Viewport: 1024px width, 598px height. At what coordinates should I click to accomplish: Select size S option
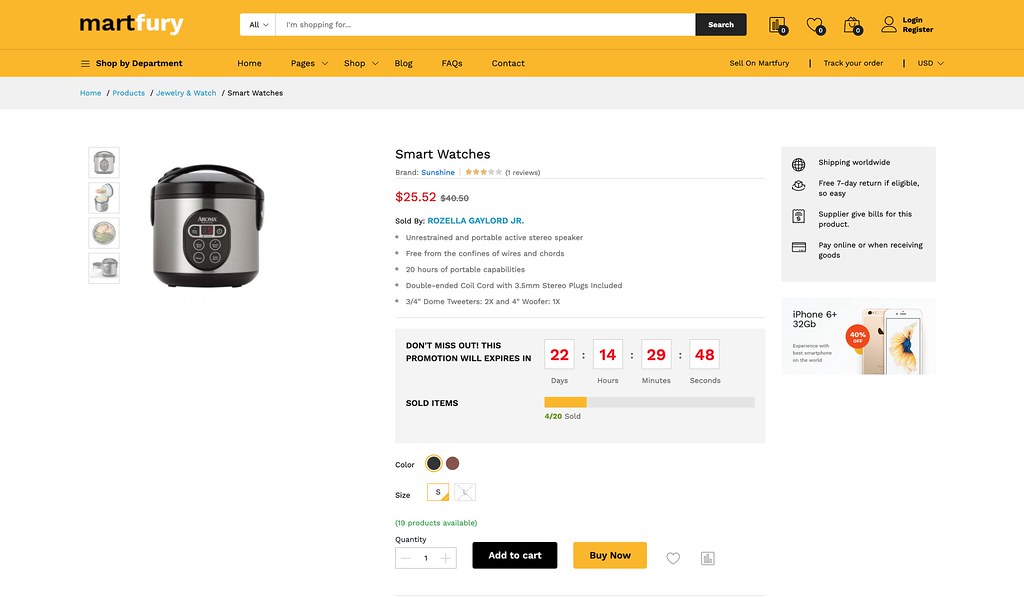pos(438,492)
